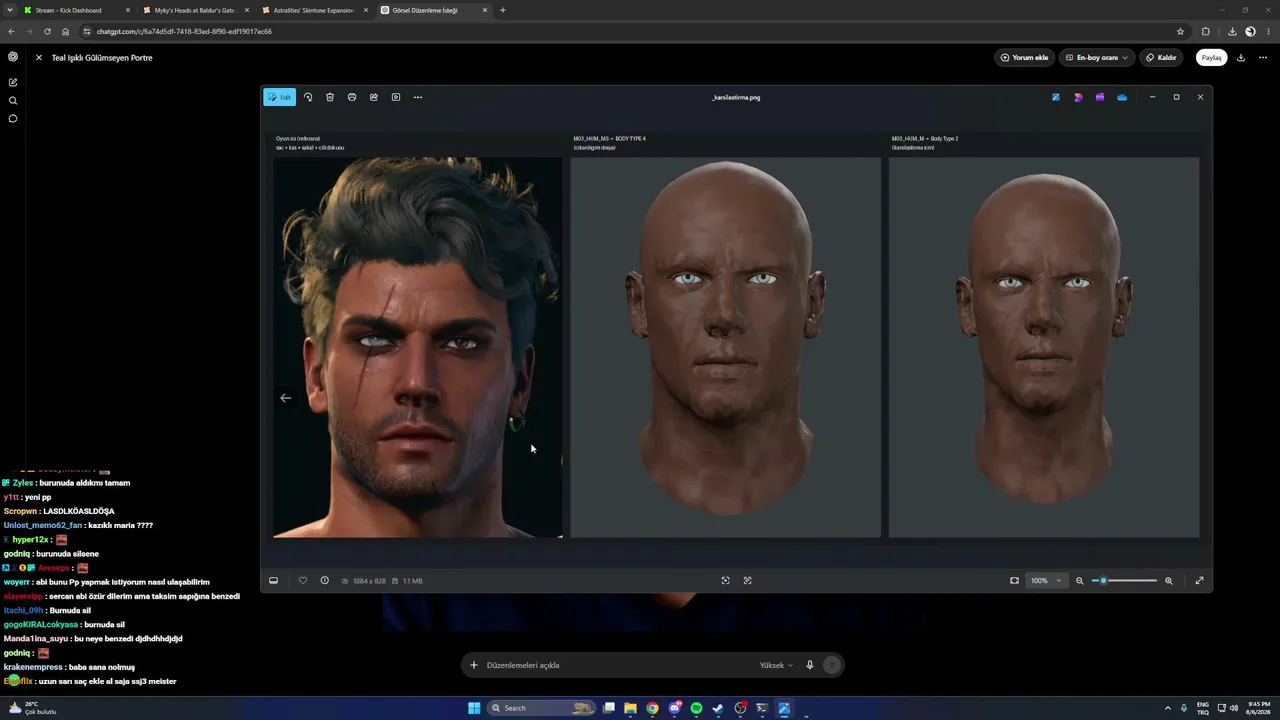Screen dimensions: 1280x720
Task: Show hidden system tray icons
Action: 1166,708
